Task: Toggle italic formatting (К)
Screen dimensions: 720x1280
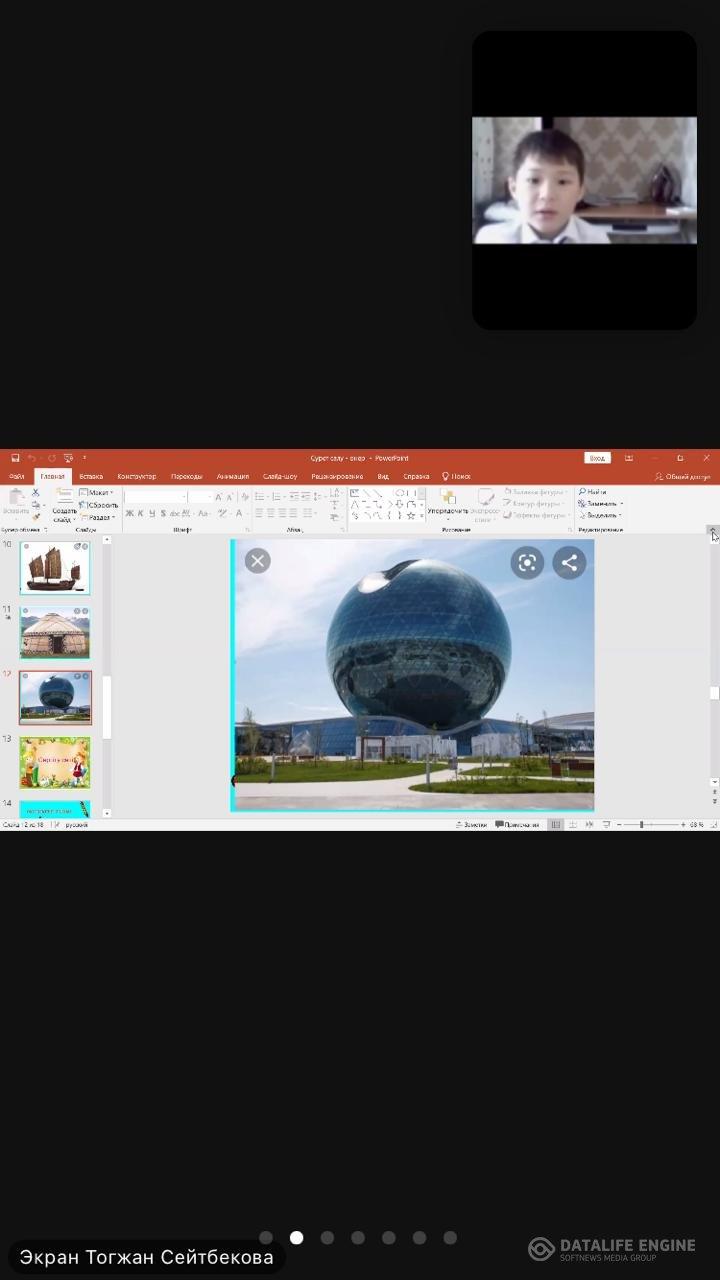Action: [x=141, y=513]
